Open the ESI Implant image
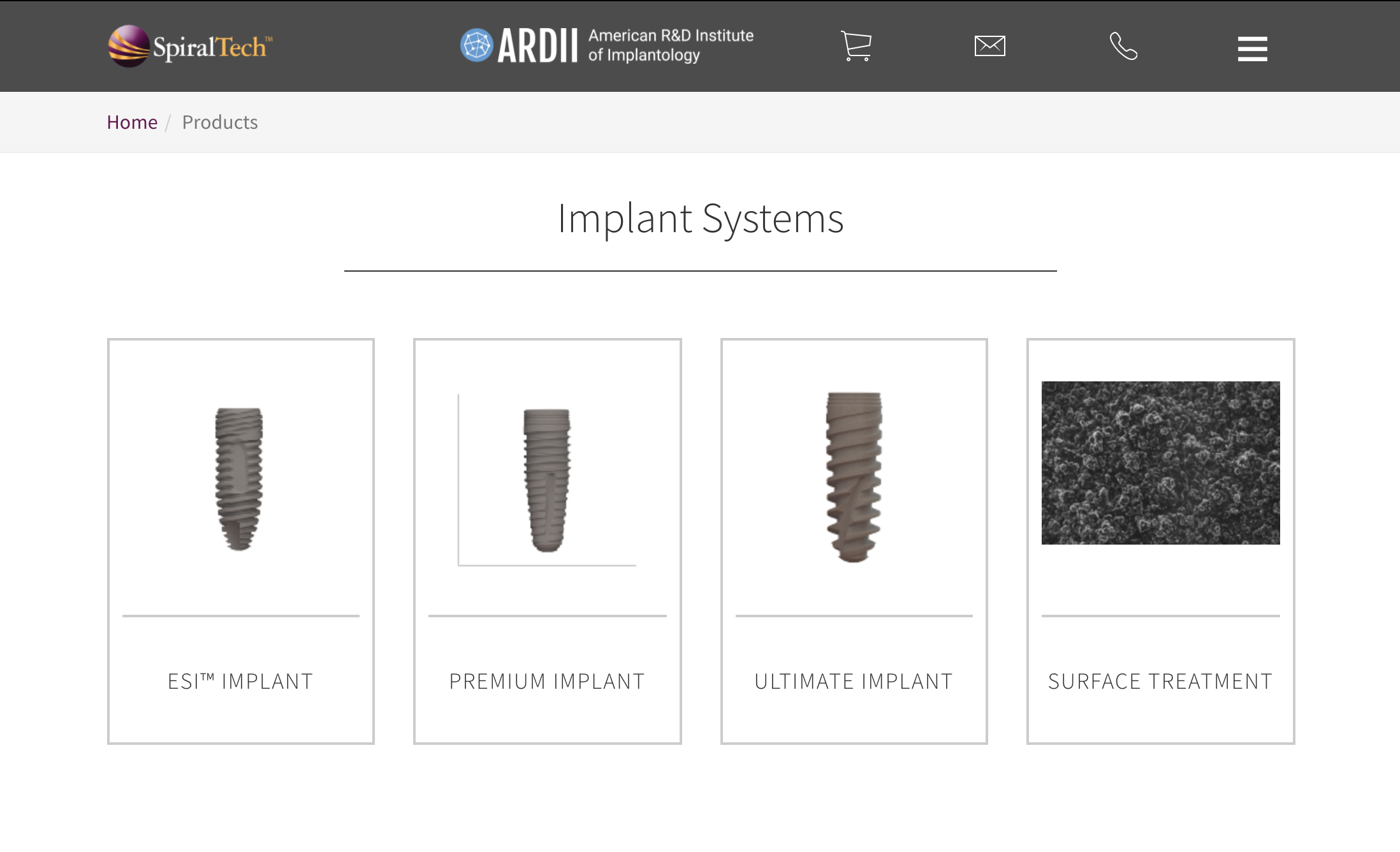 (x=240, y=478)
